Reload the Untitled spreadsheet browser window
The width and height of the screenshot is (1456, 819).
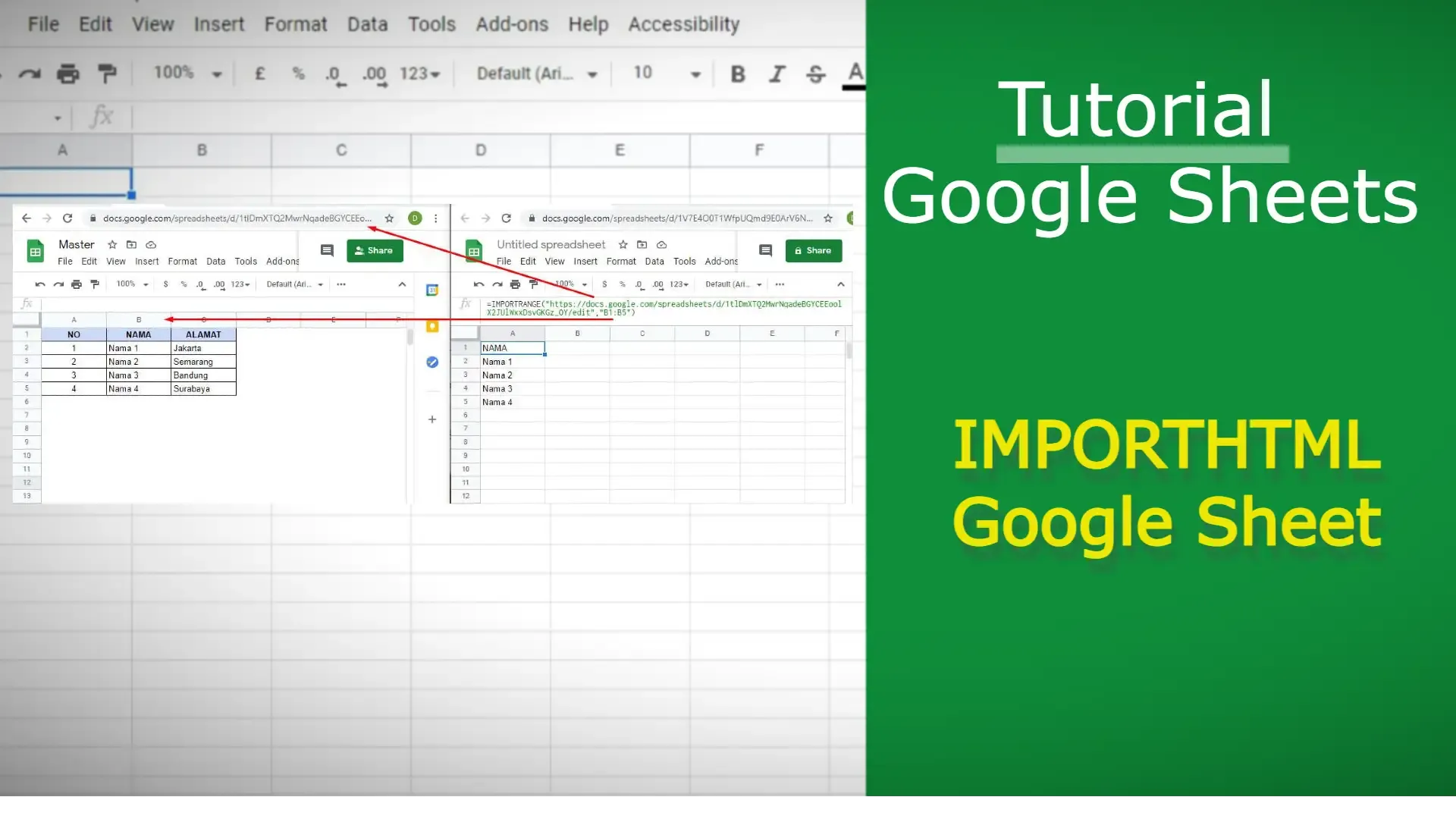[507, 218]
